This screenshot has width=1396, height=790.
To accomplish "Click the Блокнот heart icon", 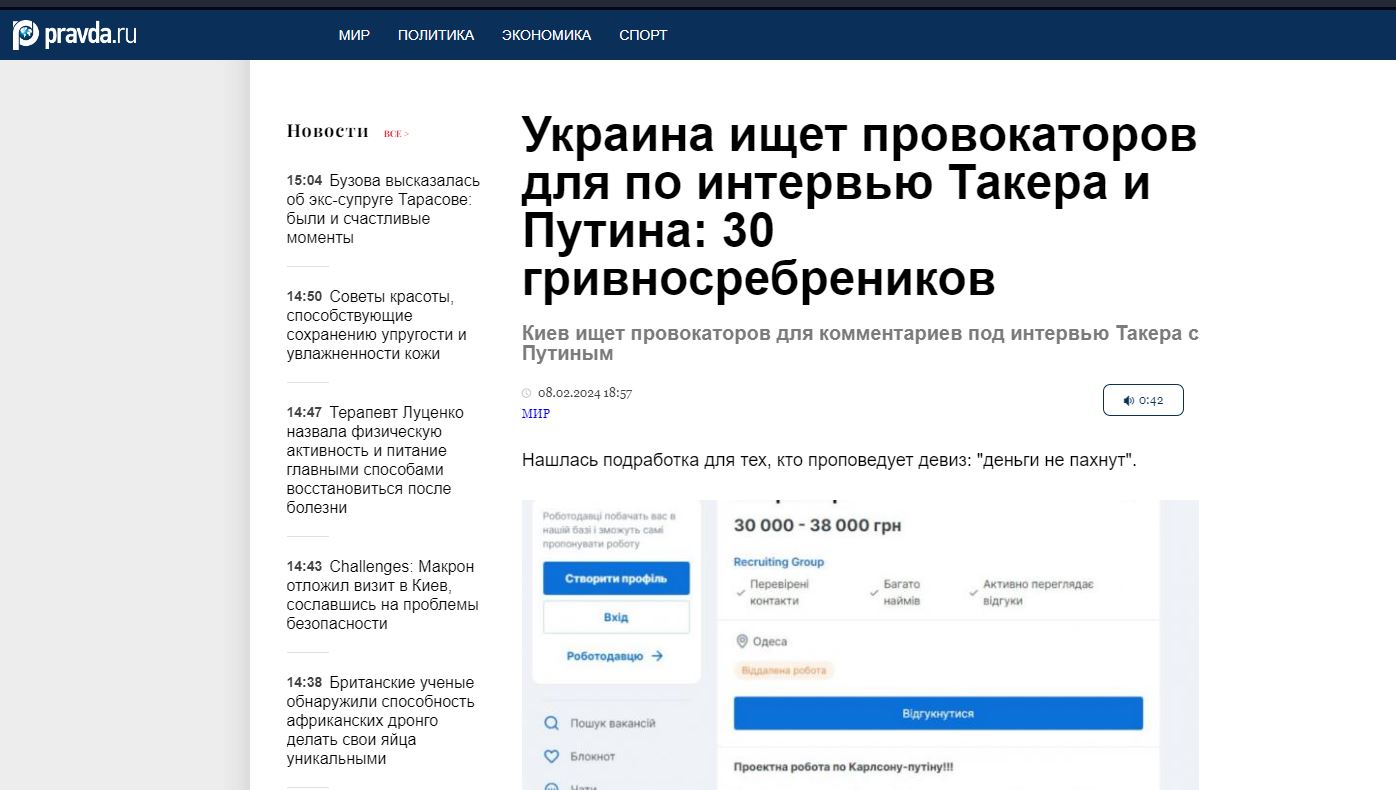I will click(551, 756).
